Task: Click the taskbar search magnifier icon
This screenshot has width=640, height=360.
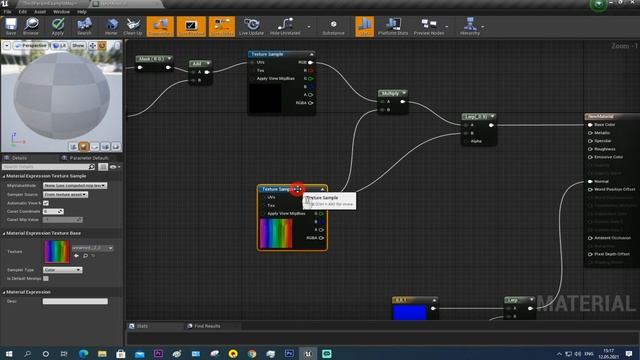Action: point(27,353)
